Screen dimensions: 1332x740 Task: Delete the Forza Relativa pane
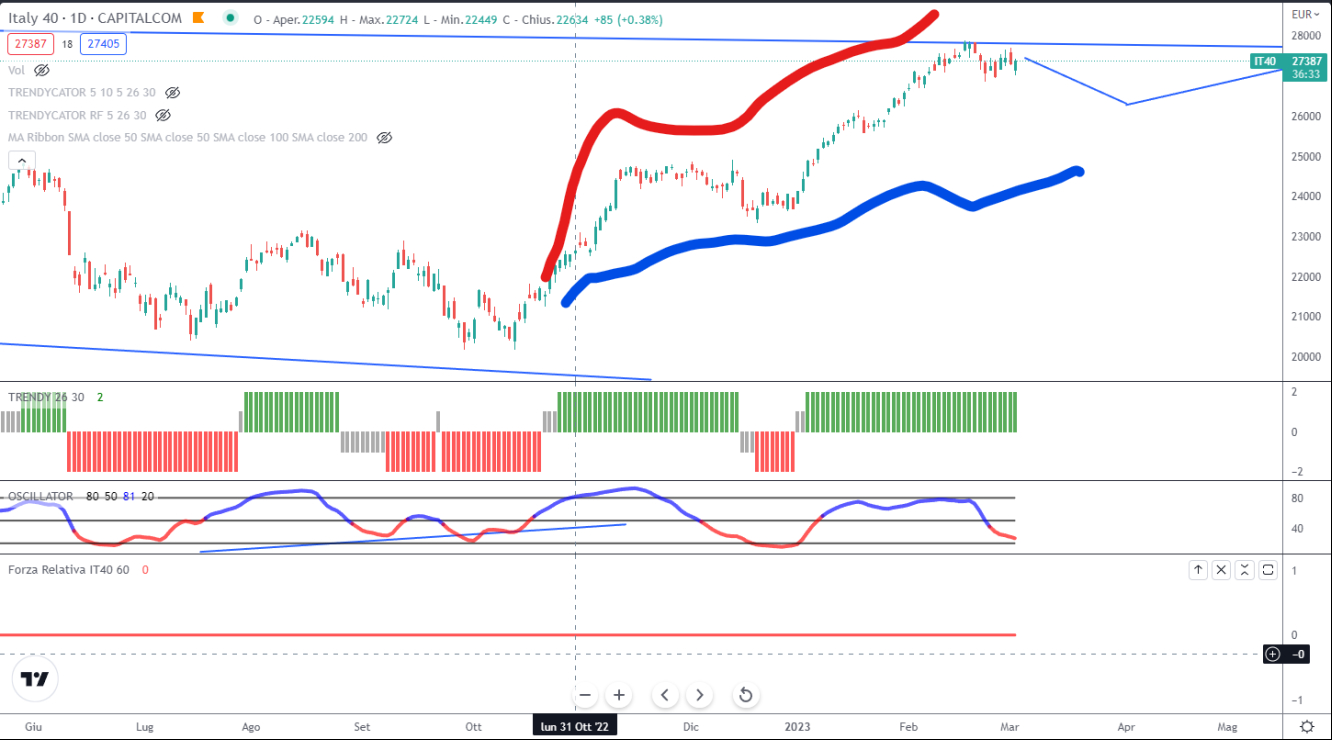[1221, 570]
